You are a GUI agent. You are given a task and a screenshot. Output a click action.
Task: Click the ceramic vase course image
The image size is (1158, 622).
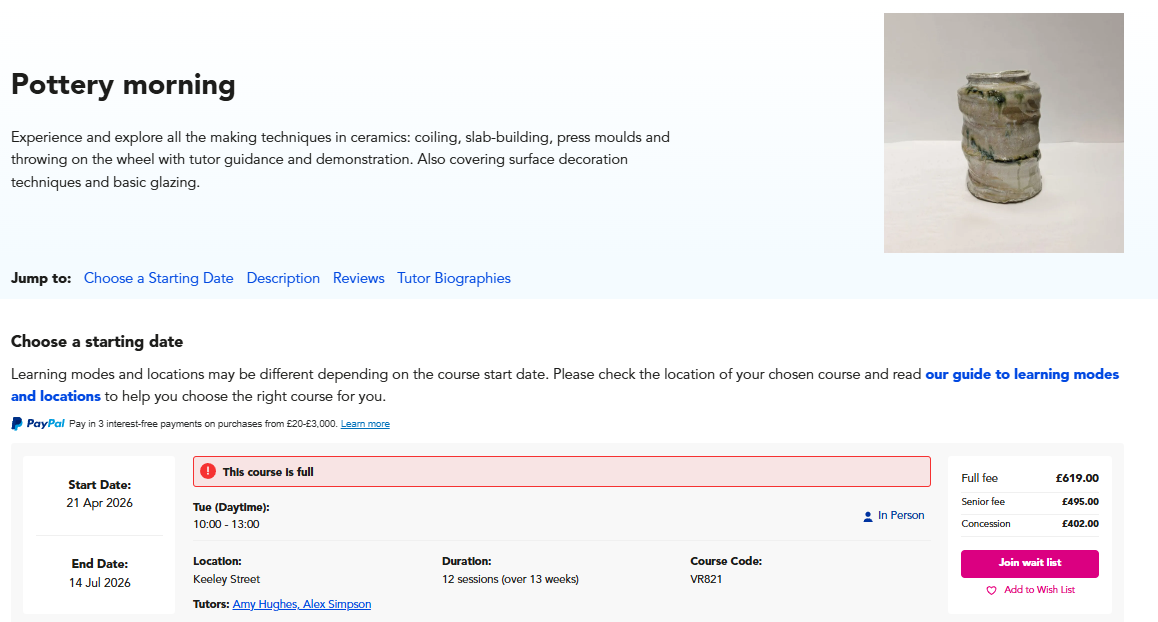[1003, 133]
